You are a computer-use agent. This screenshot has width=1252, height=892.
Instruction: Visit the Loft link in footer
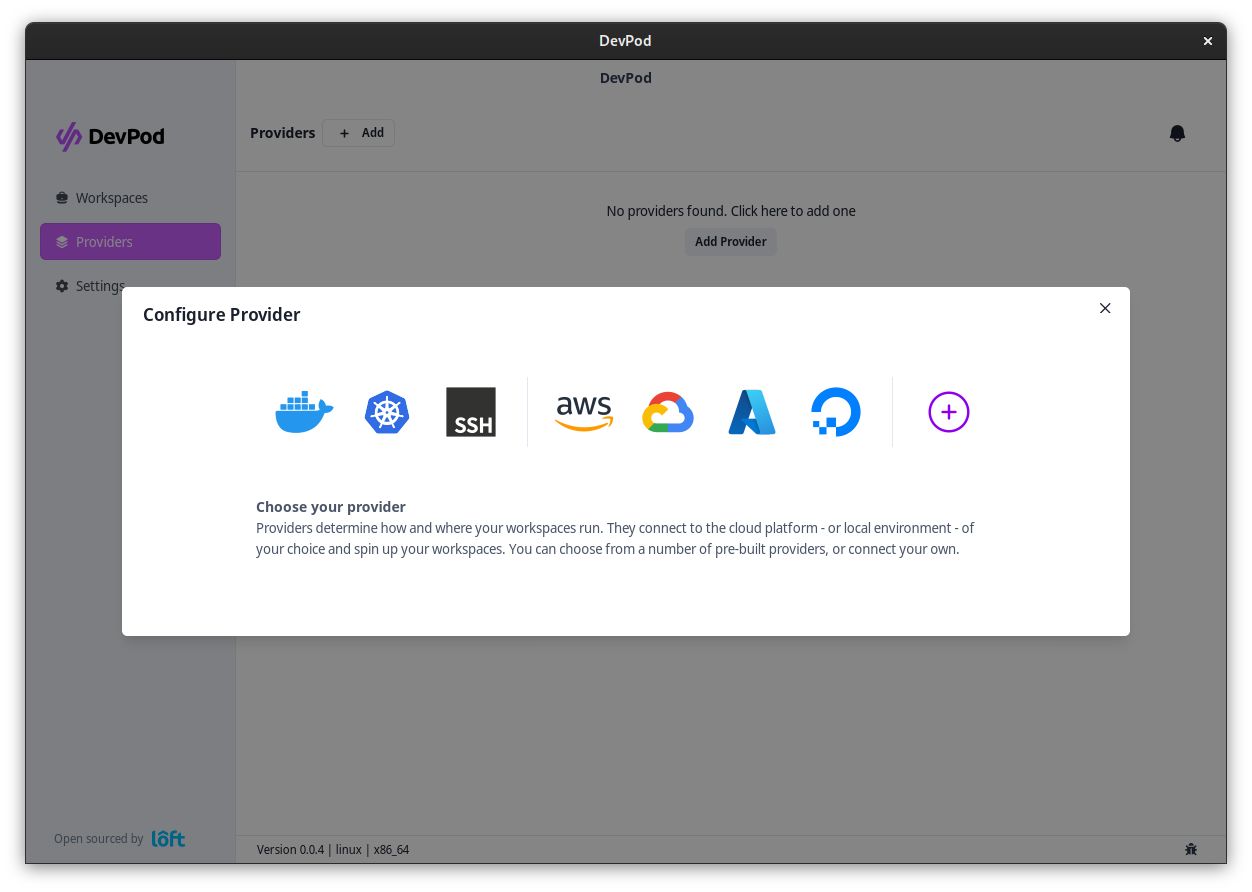click(x=167, y=839)
